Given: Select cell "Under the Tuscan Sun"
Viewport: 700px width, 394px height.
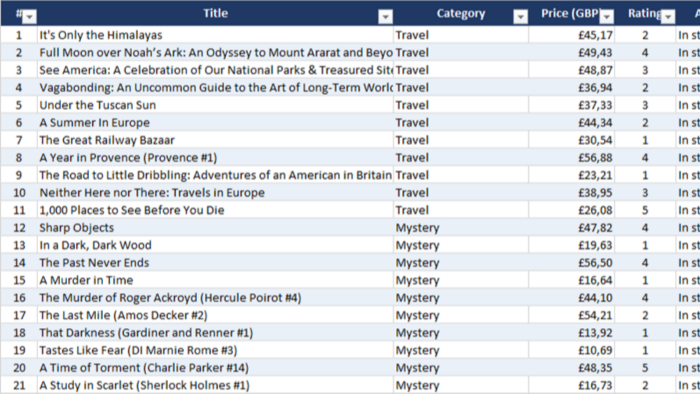Looking at the screenshot, I should 215,105.
